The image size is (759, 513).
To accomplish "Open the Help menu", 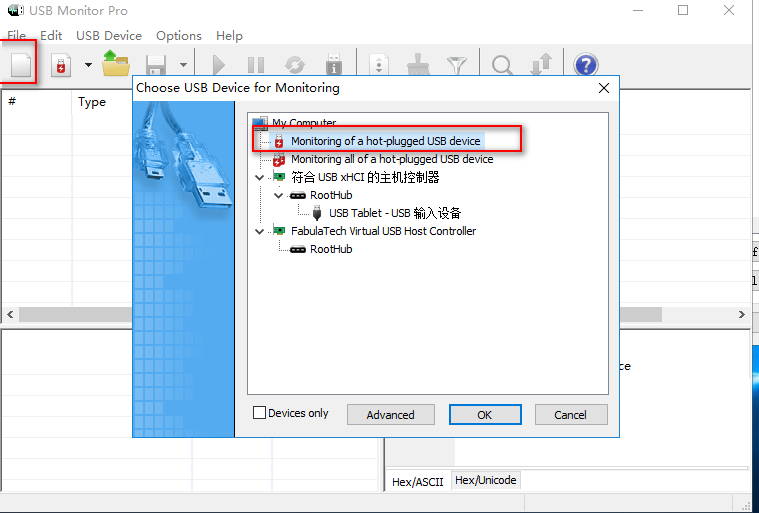I will click(229, 36).
